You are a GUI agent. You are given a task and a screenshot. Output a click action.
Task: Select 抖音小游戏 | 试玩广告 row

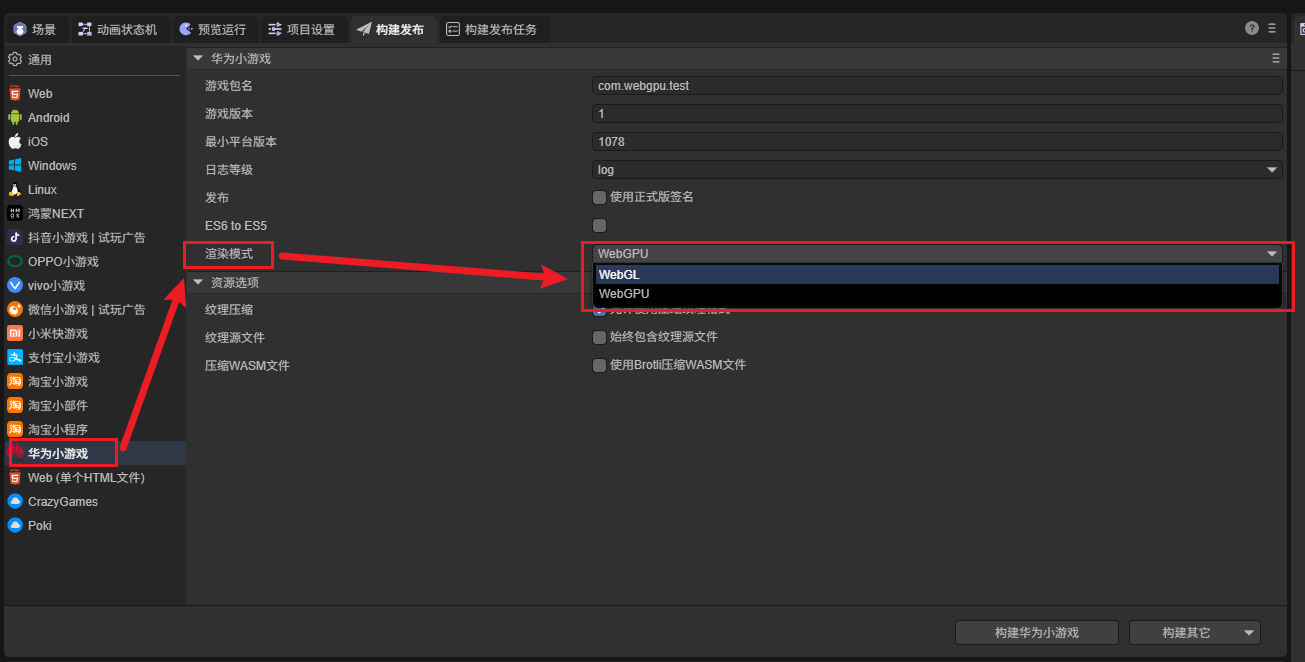point(95,237)
